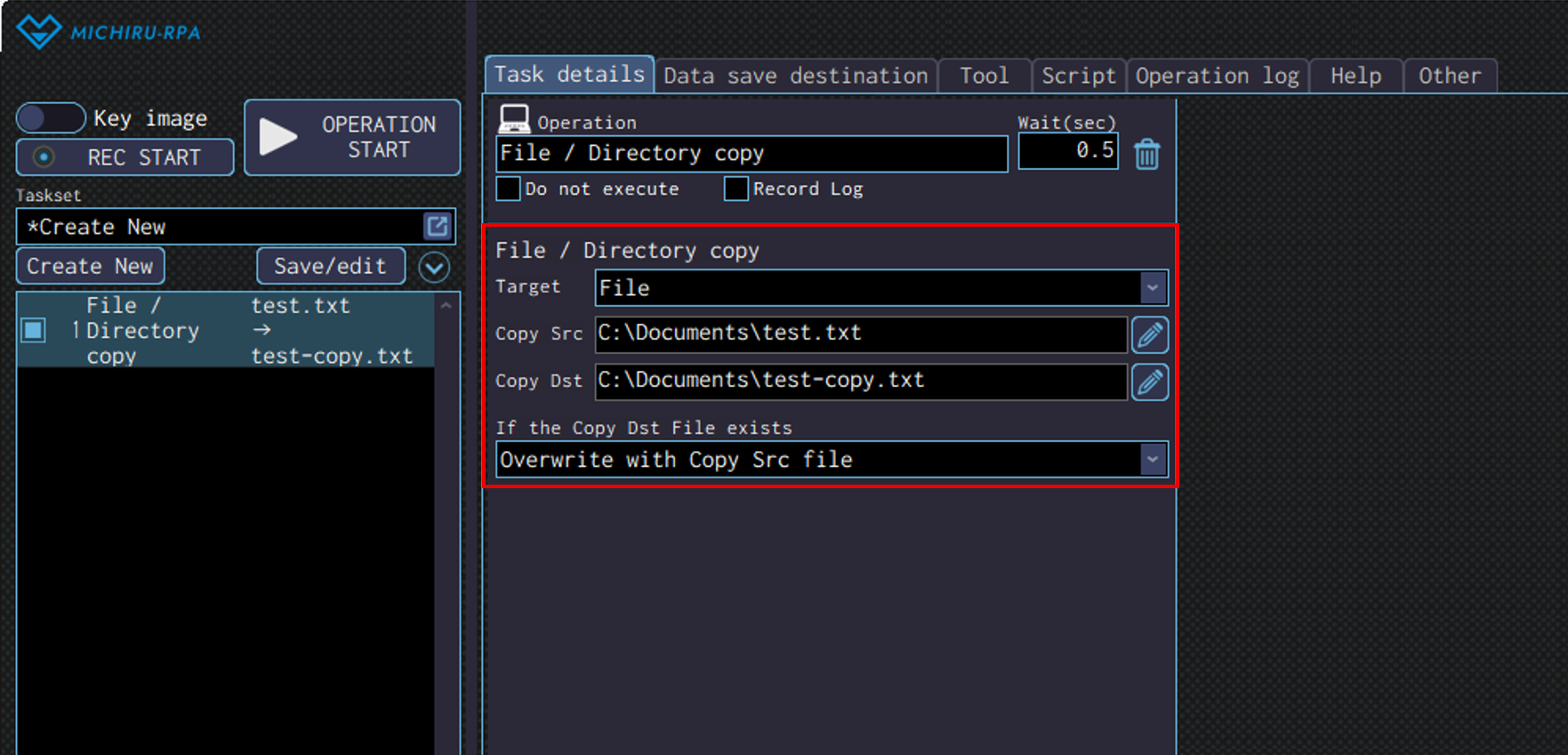The height and width of the screenshot is (755, 1568).
Task: Open the Target dropdown showing File
Action: 1152,288
